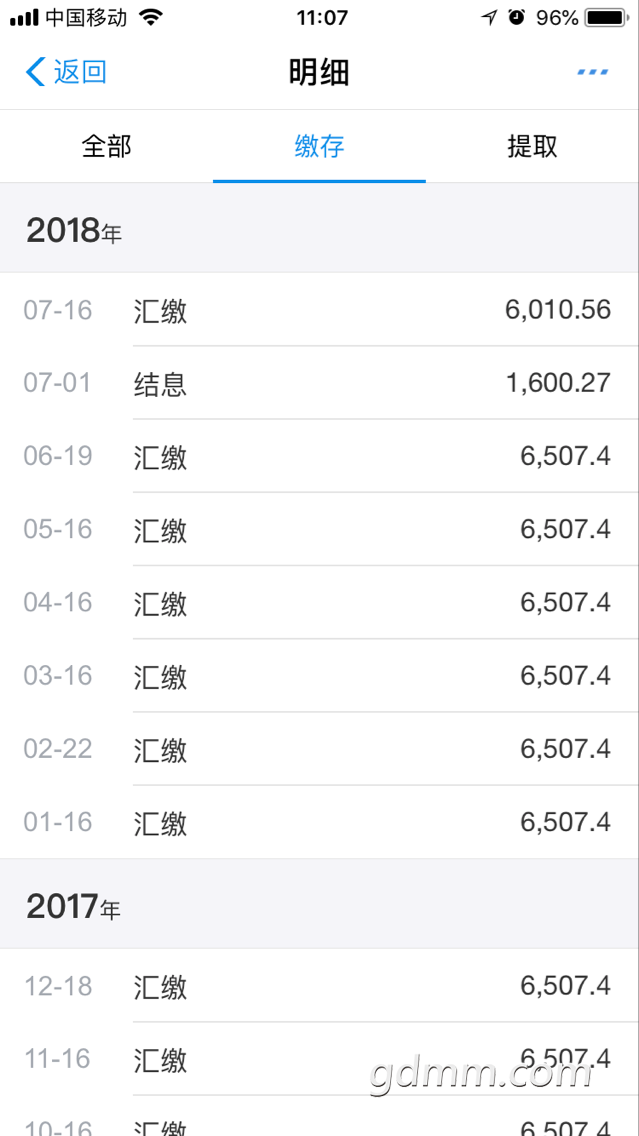Select the 缴存 tab
Screen dimensions: 639x1136
320,146
